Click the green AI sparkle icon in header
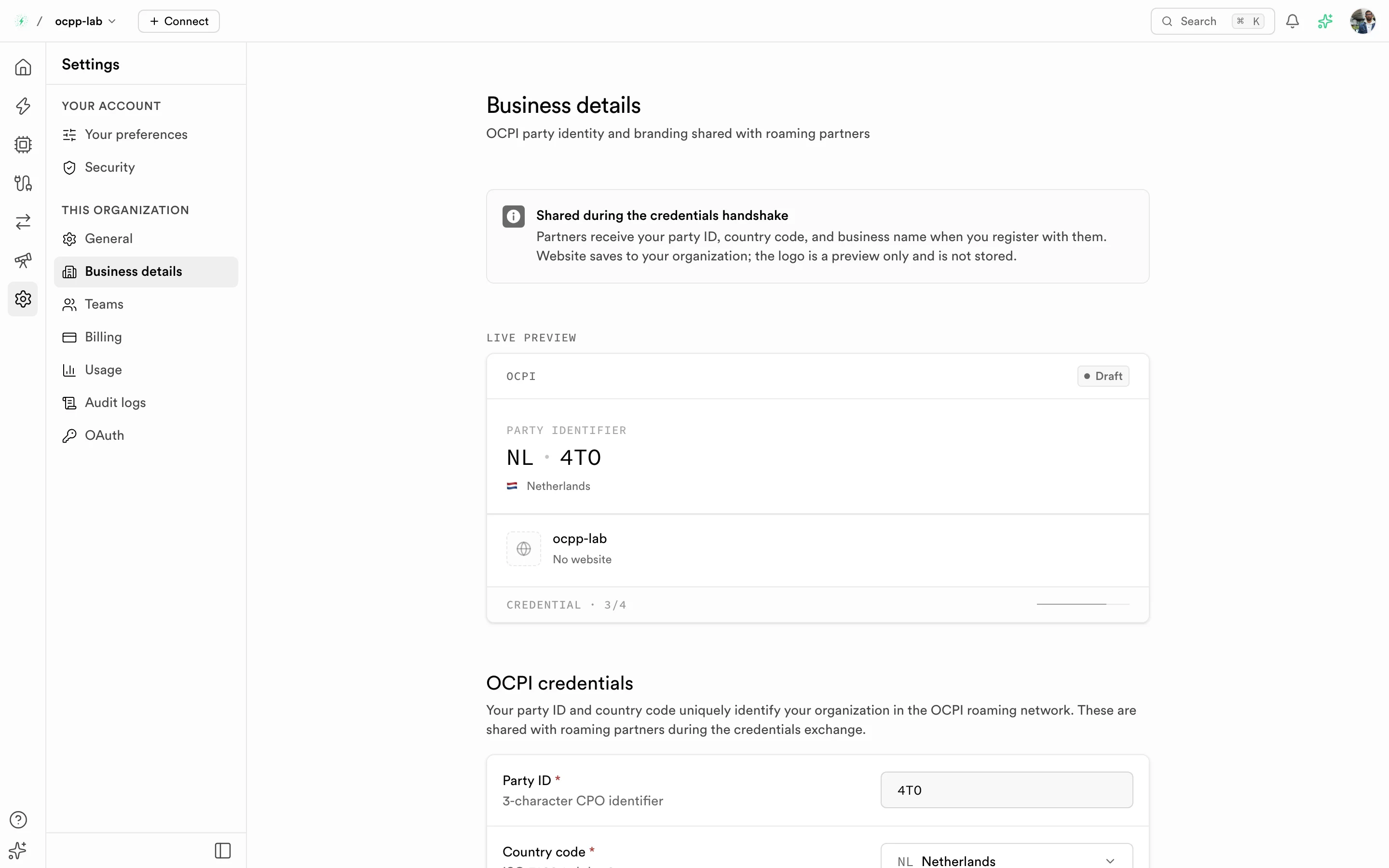Image resolution: width=1389 pixels, height=868 pixels. (x=1325, y=21)
